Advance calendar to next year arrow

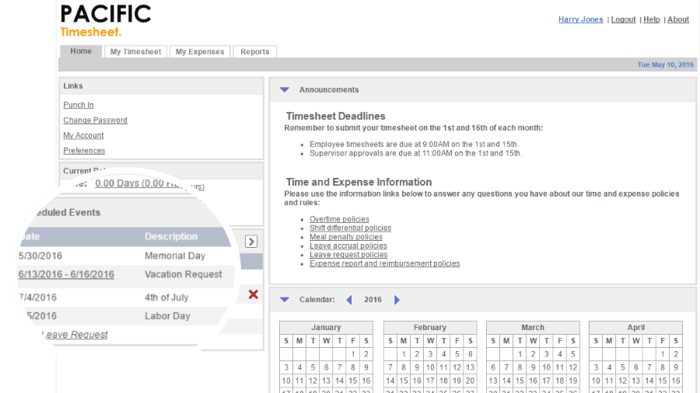click(396, 300)
